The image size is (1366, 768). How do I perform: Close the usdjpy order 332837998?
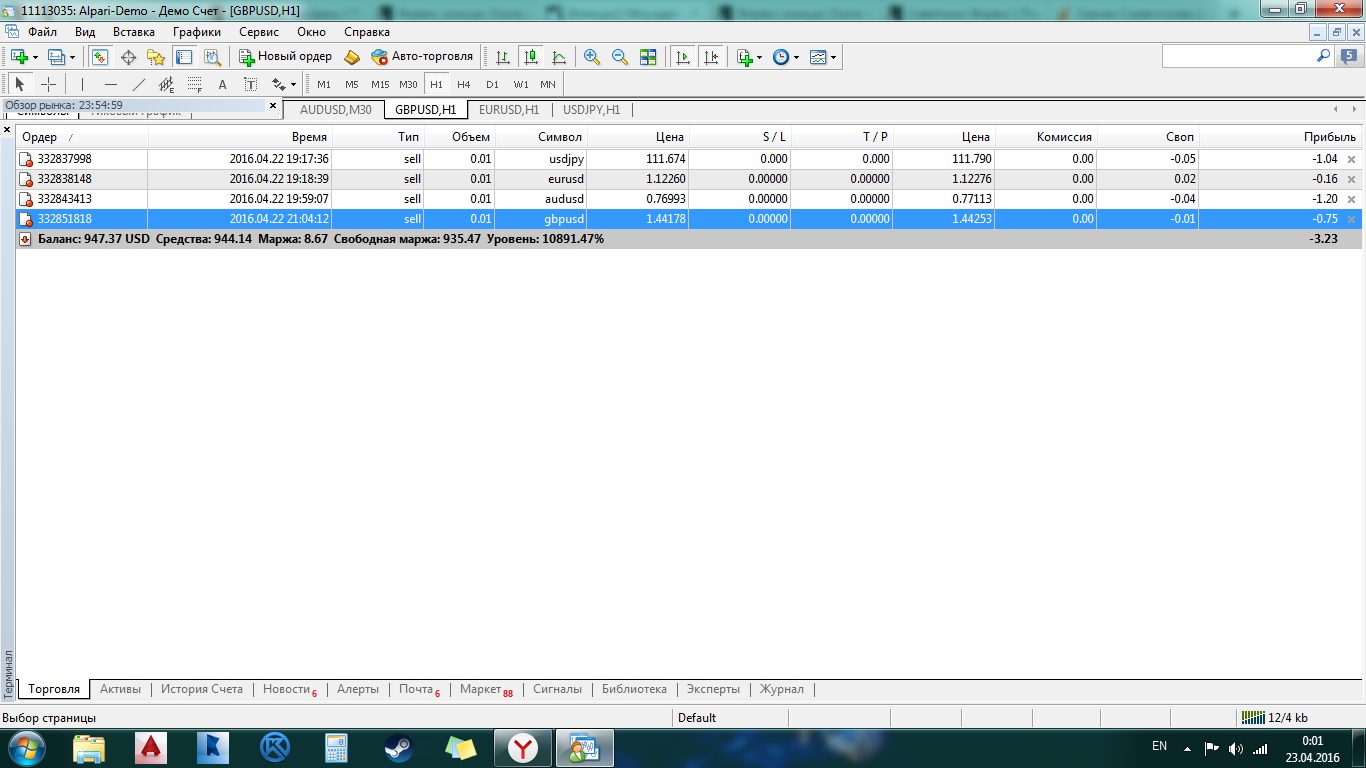pos(1352,159)
